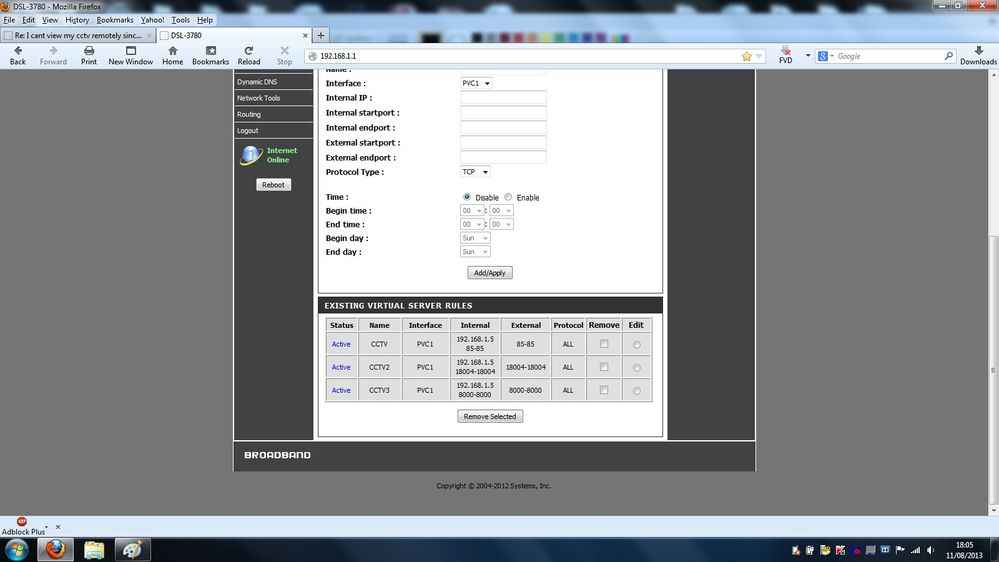Screen dimensions: 999x562
Task: Click the volume tray icon
Action: [930, 550]
